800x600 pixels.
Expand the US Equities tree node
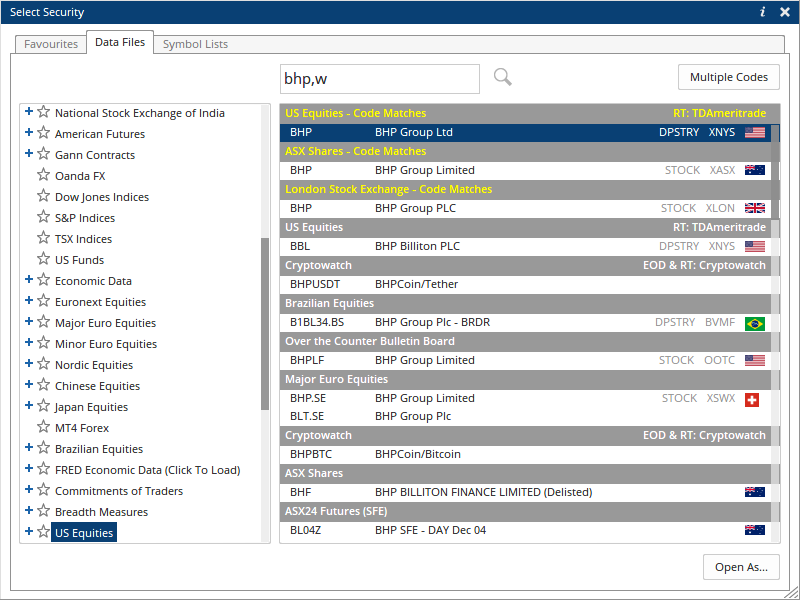(x=29, y=531)
